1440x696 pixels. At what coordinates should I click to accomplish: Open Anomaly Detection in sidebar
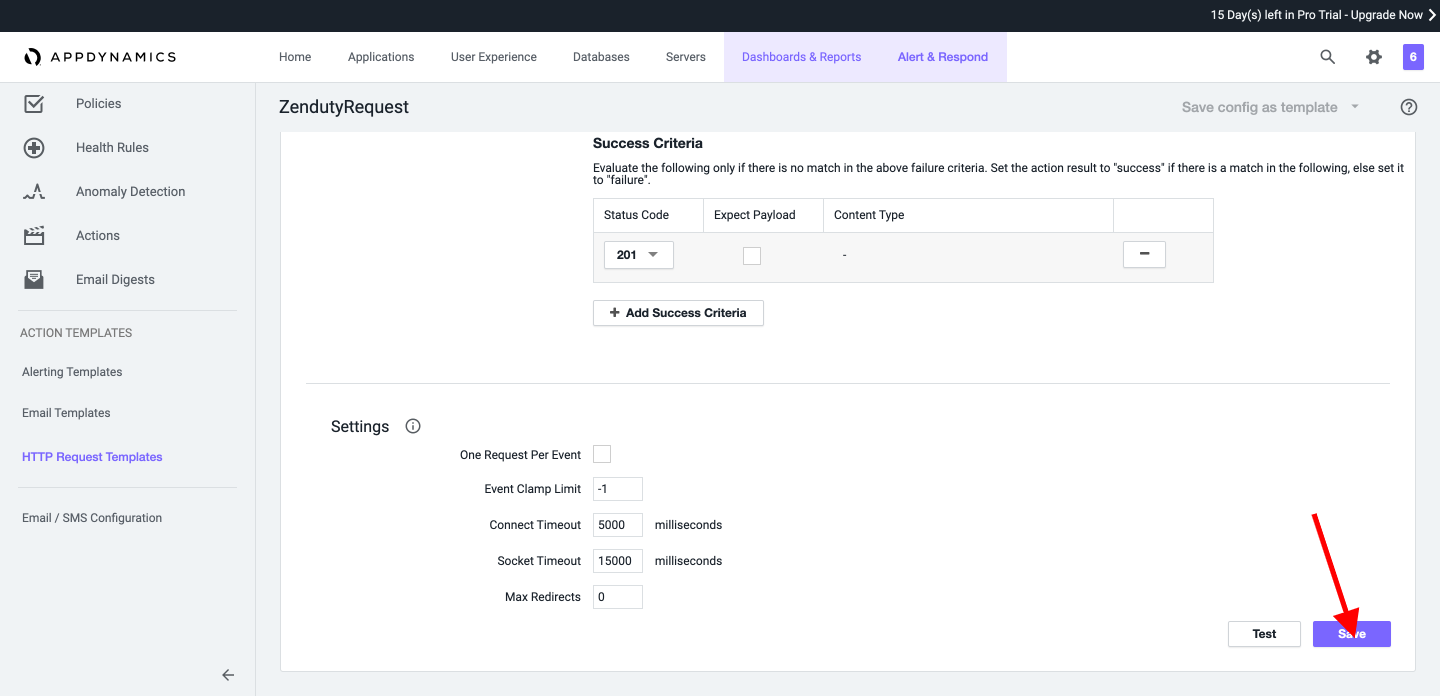pos(130,192)
